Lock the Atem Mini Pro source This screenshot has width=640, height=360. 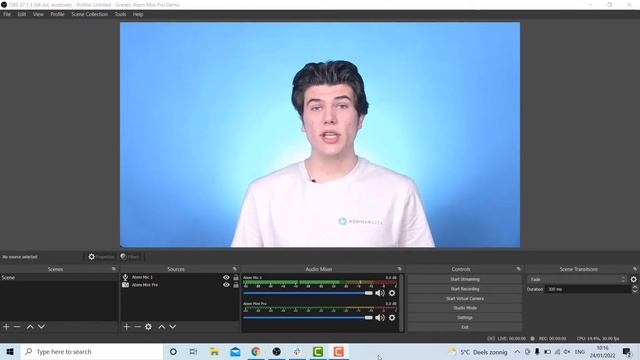[236, 285]
